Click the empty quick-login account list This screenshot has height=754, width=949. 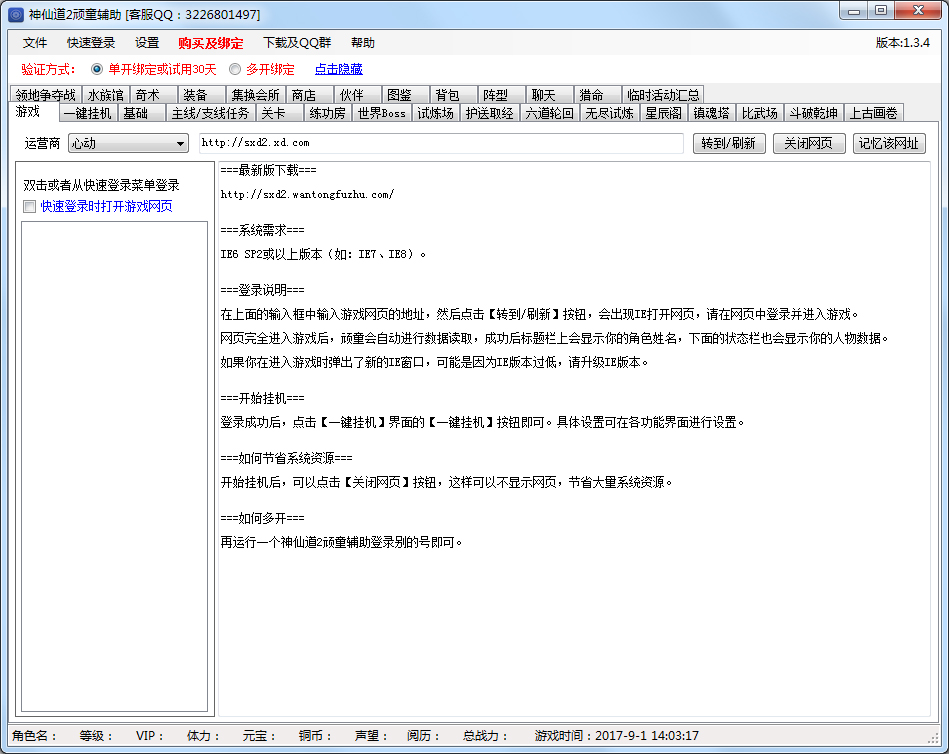[x=114, y=465]
